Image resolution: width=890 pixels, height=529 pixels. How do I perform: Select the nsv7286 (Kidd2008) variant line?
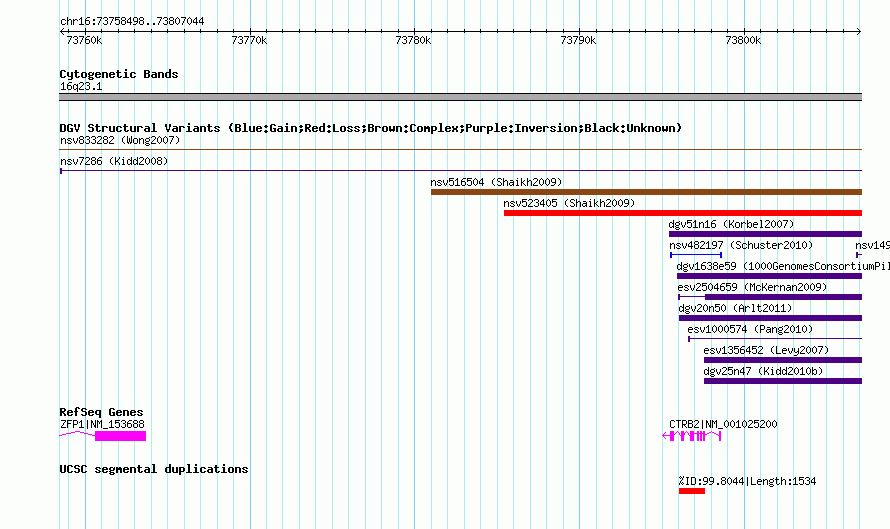pyautogui.click(x=460, y=170)
